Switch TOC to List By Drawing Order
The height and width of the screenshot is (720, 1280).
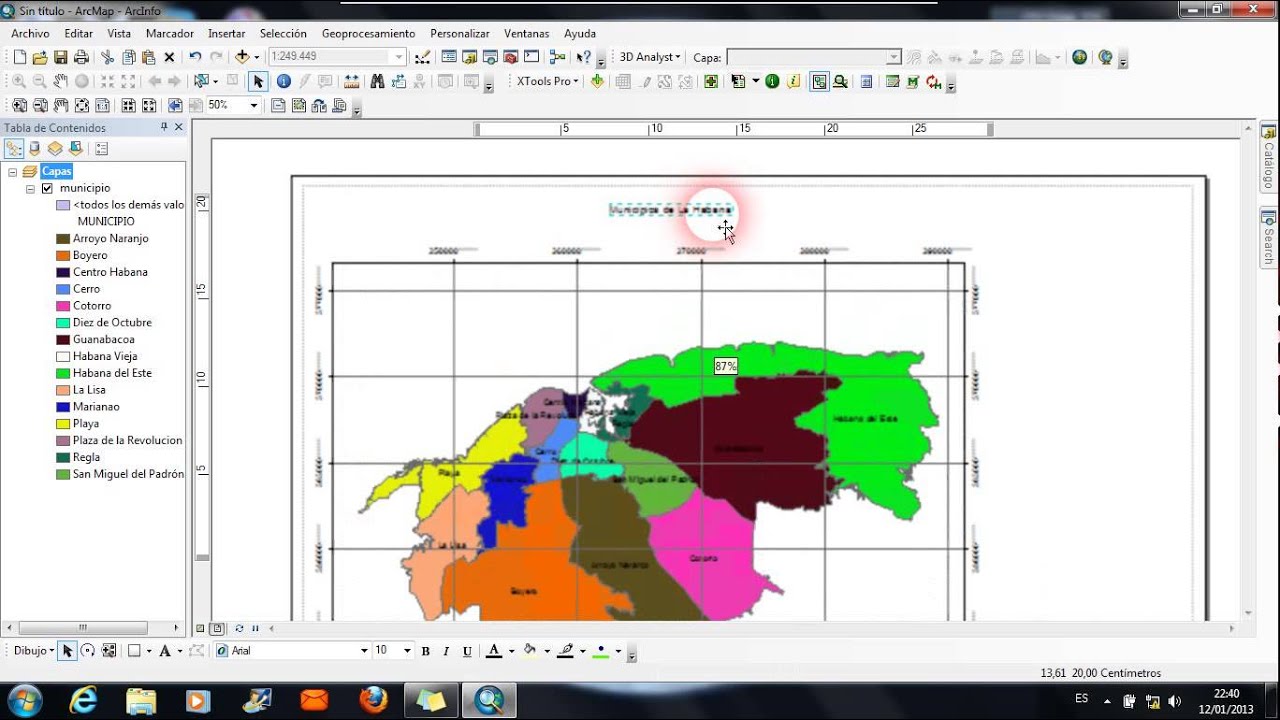(14, 148)
